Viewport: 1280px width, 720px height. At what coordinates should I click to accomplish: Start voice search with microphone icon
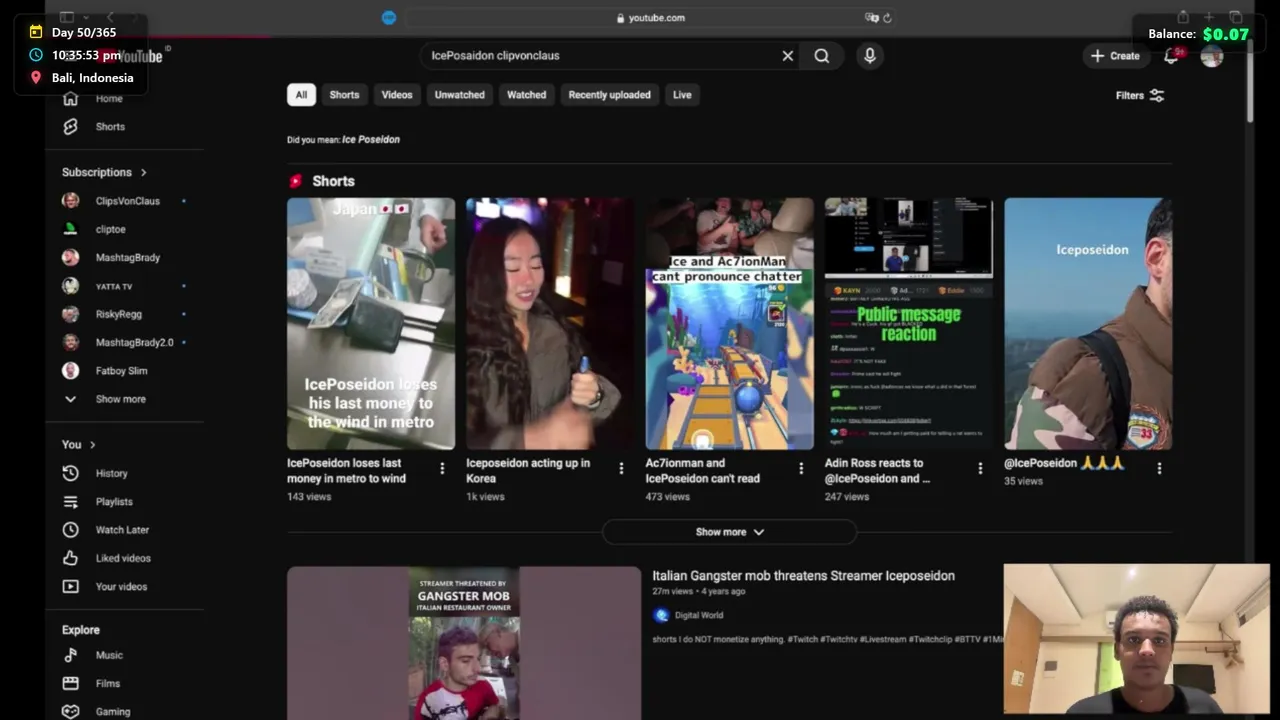[x=870, y=56]
